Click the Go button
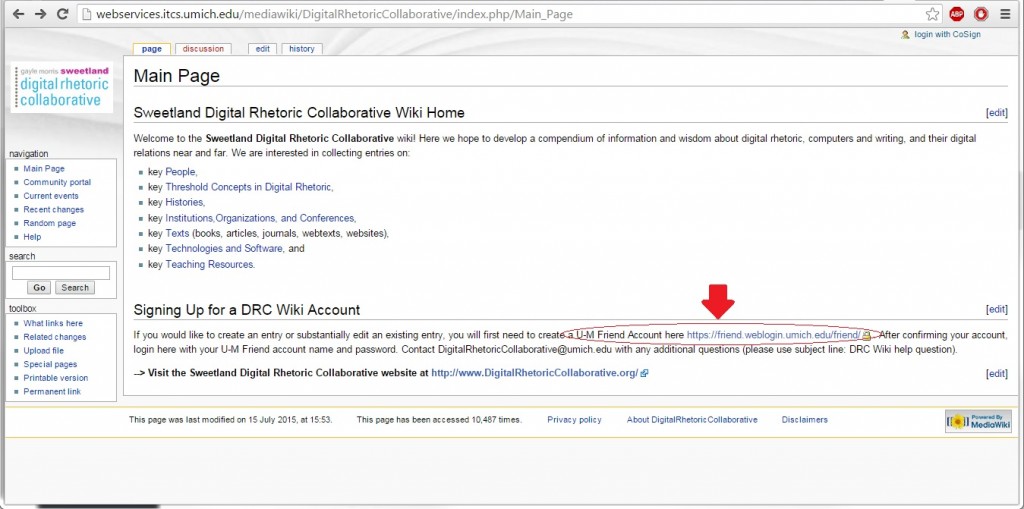The image size is (1024, 509). (x=39, y=287)
